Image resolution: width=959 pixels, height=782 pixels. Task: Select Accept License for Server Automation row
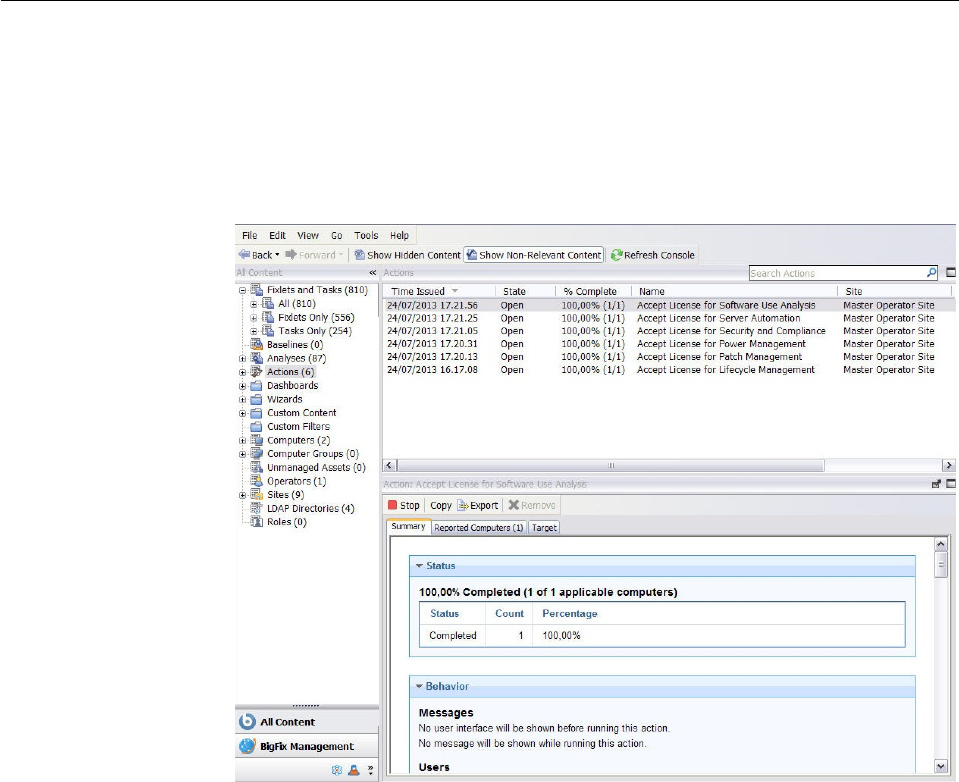[667, 318]
